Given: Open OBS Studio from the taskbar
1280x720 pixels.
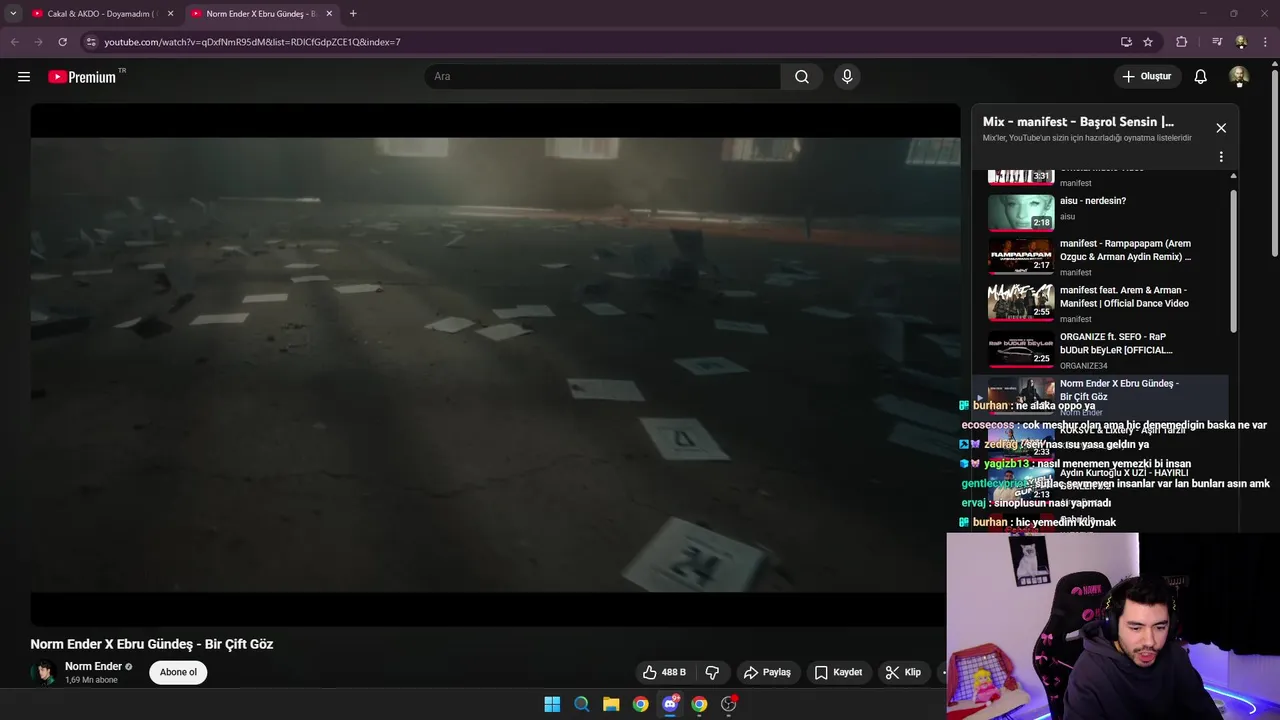Looking at the screenshot, I should tap(729, 704).
